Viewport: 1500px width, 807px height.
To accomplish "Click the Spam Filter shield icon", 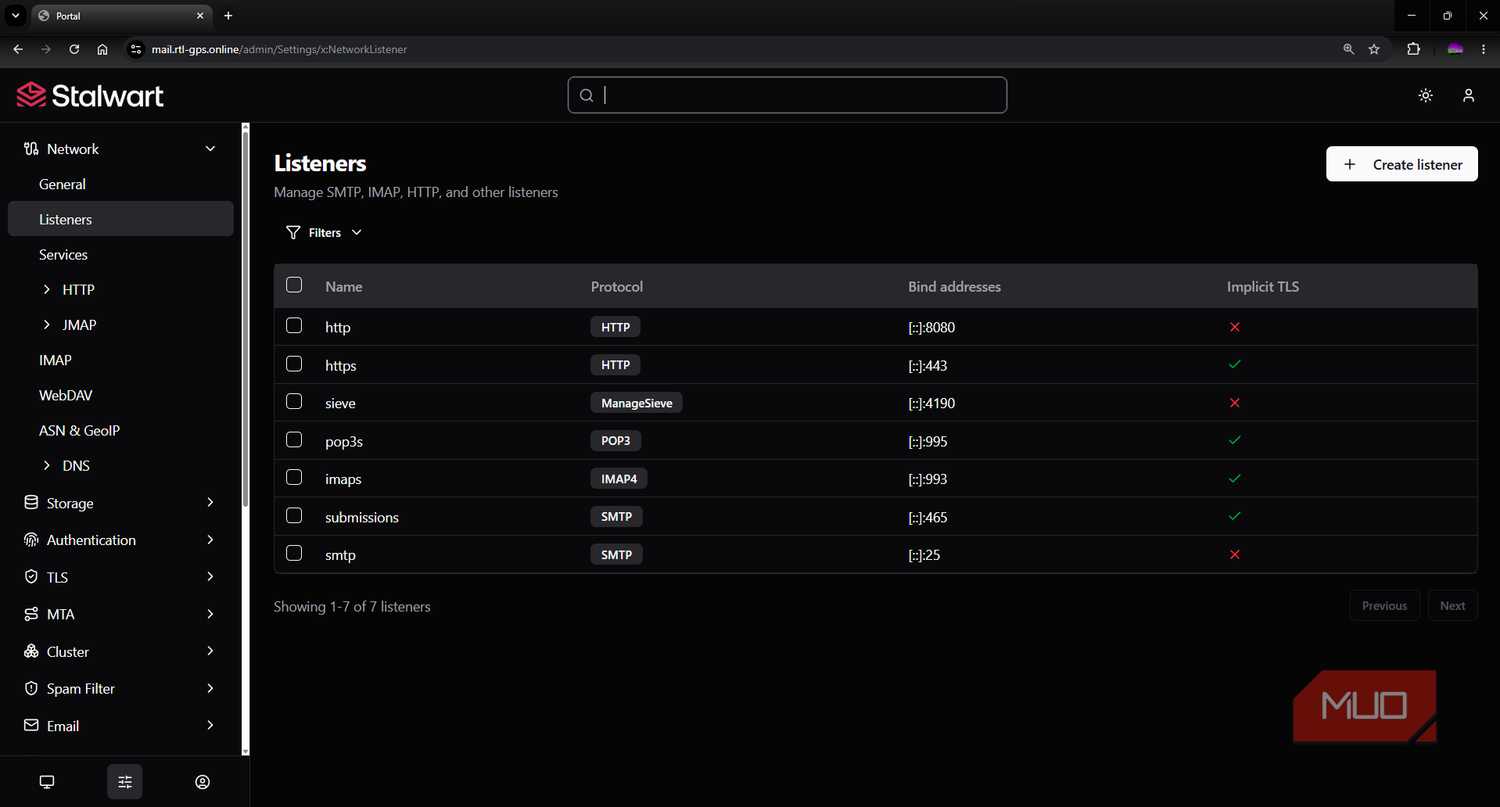I will [31, 689].
